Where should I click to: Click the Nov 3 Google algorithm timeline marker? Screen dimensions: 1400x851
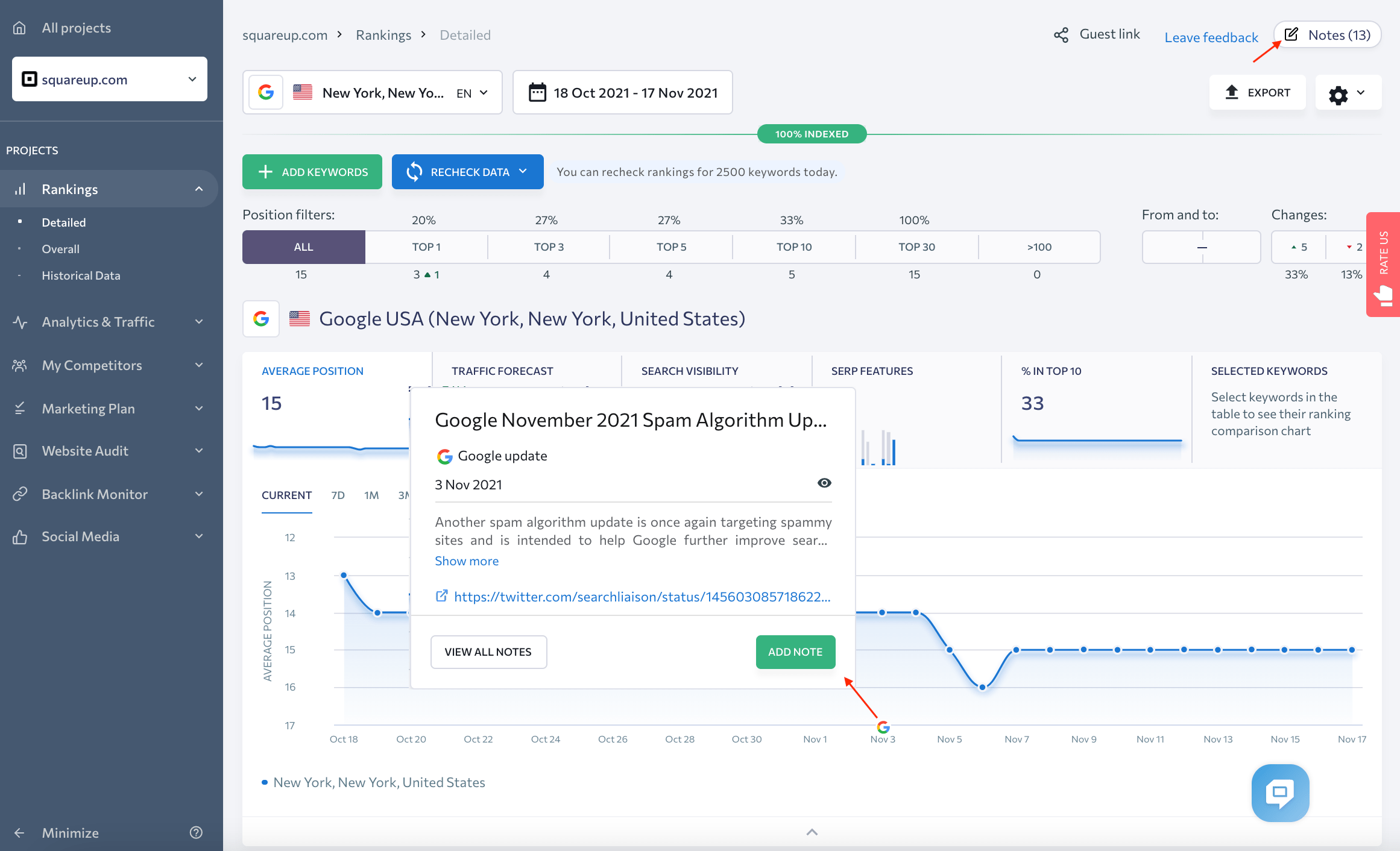pos(883,726)
